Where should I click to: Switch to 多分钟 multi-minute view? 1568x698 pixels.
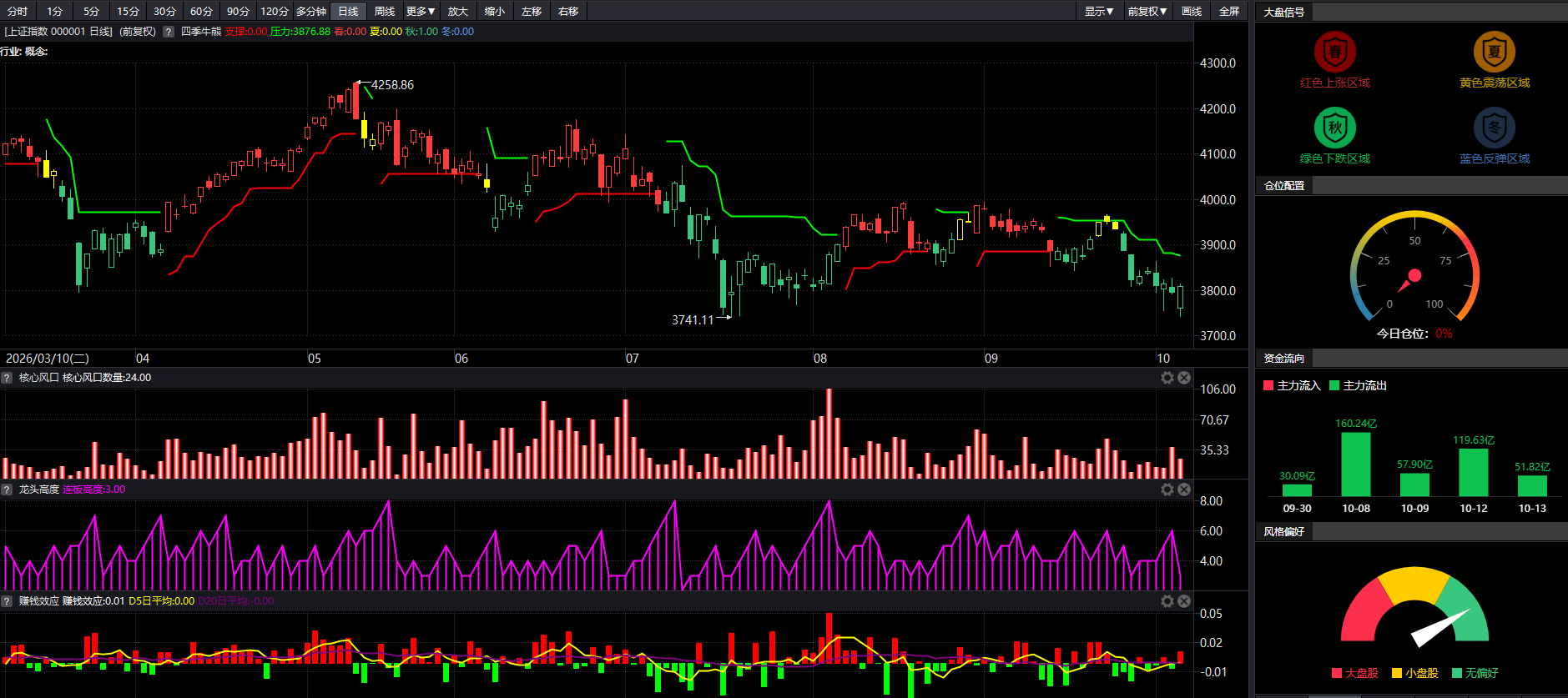tap(311, 11)
